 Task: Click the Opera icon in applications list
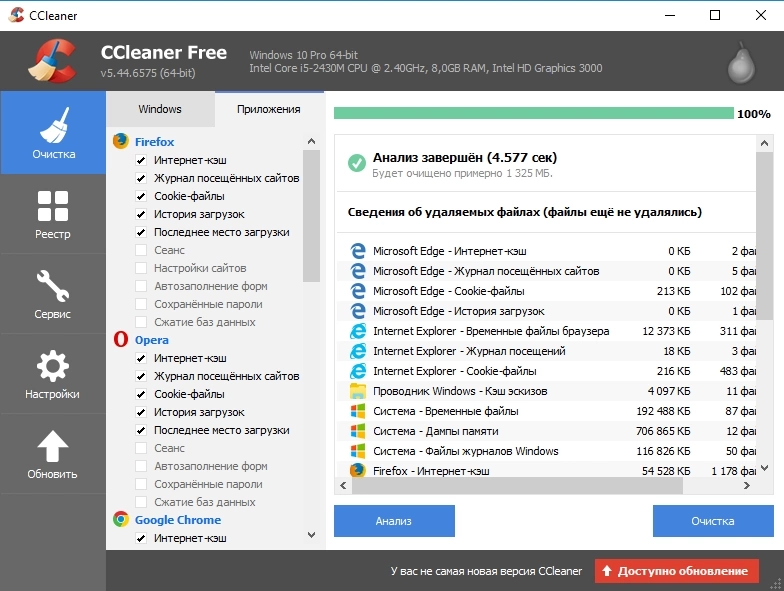120,340
